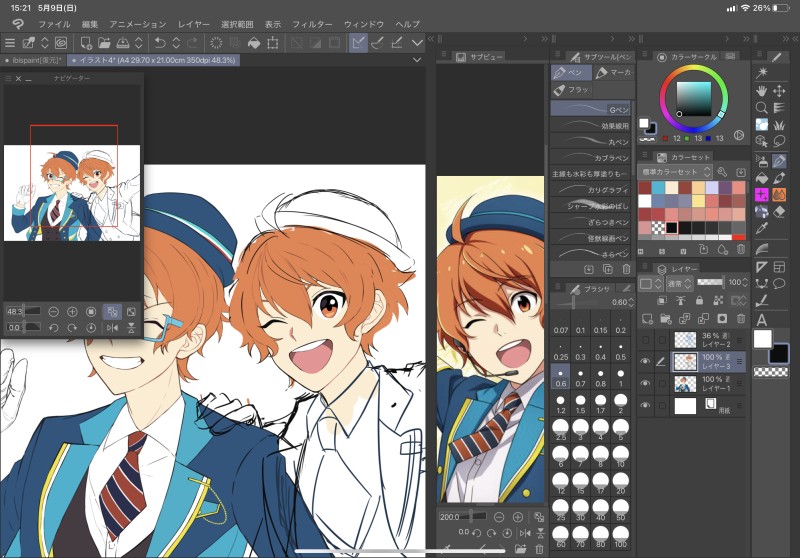The height and width of the screenshot is (558, 800).
Task: Hide レイヤー3 using its eye icon
Action: (645, 361)
